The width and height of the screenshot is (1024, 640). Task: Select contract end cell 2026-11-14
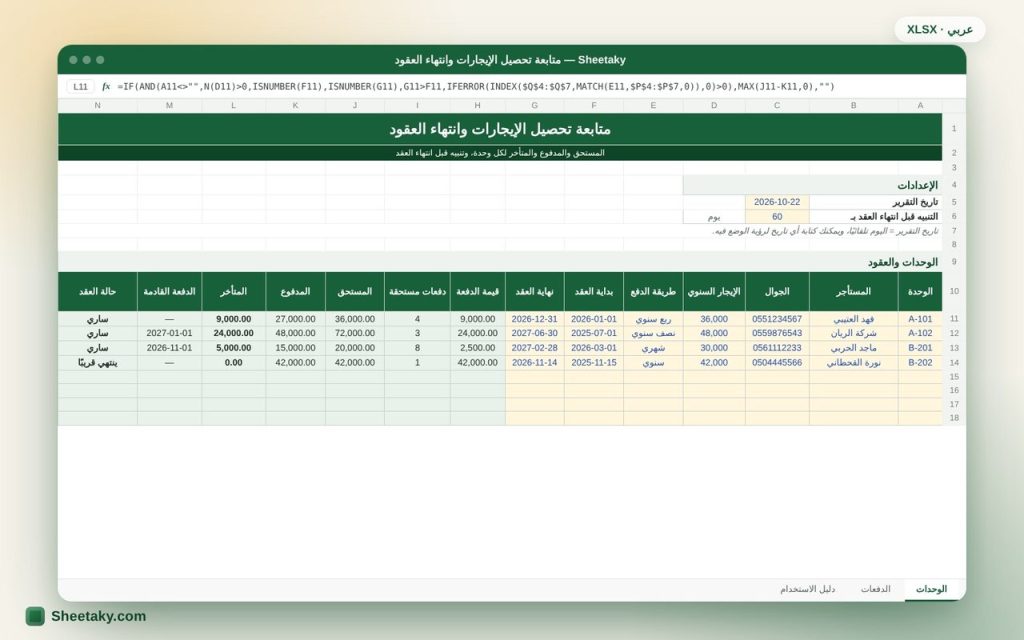[x=534, y=362]
